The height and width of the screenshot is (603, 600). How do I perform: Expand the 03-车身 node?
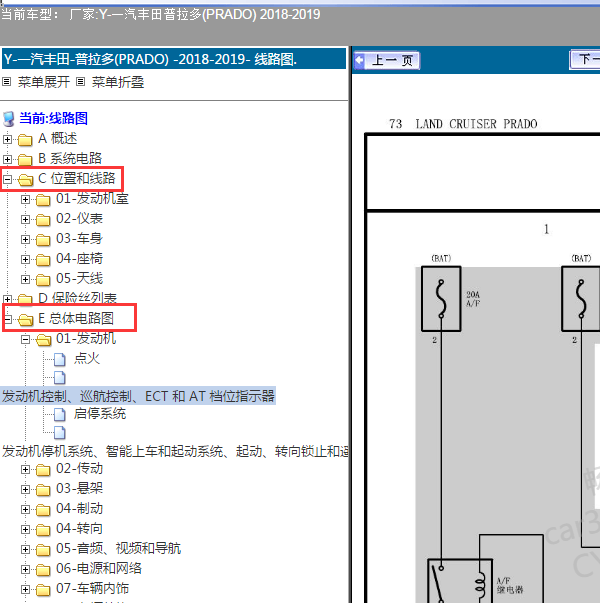click(x=25, y=239)
